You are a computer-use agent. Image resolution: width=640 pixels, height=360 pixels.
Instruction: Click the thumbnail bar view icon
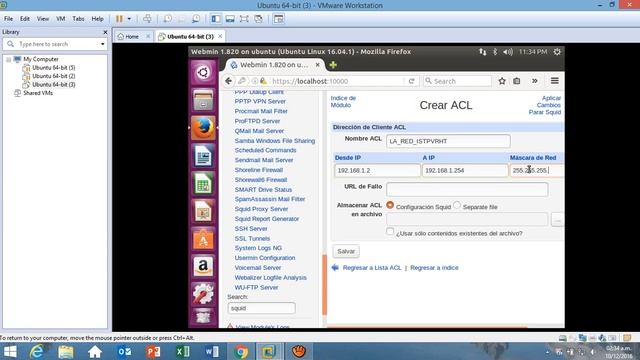(230, 19)
